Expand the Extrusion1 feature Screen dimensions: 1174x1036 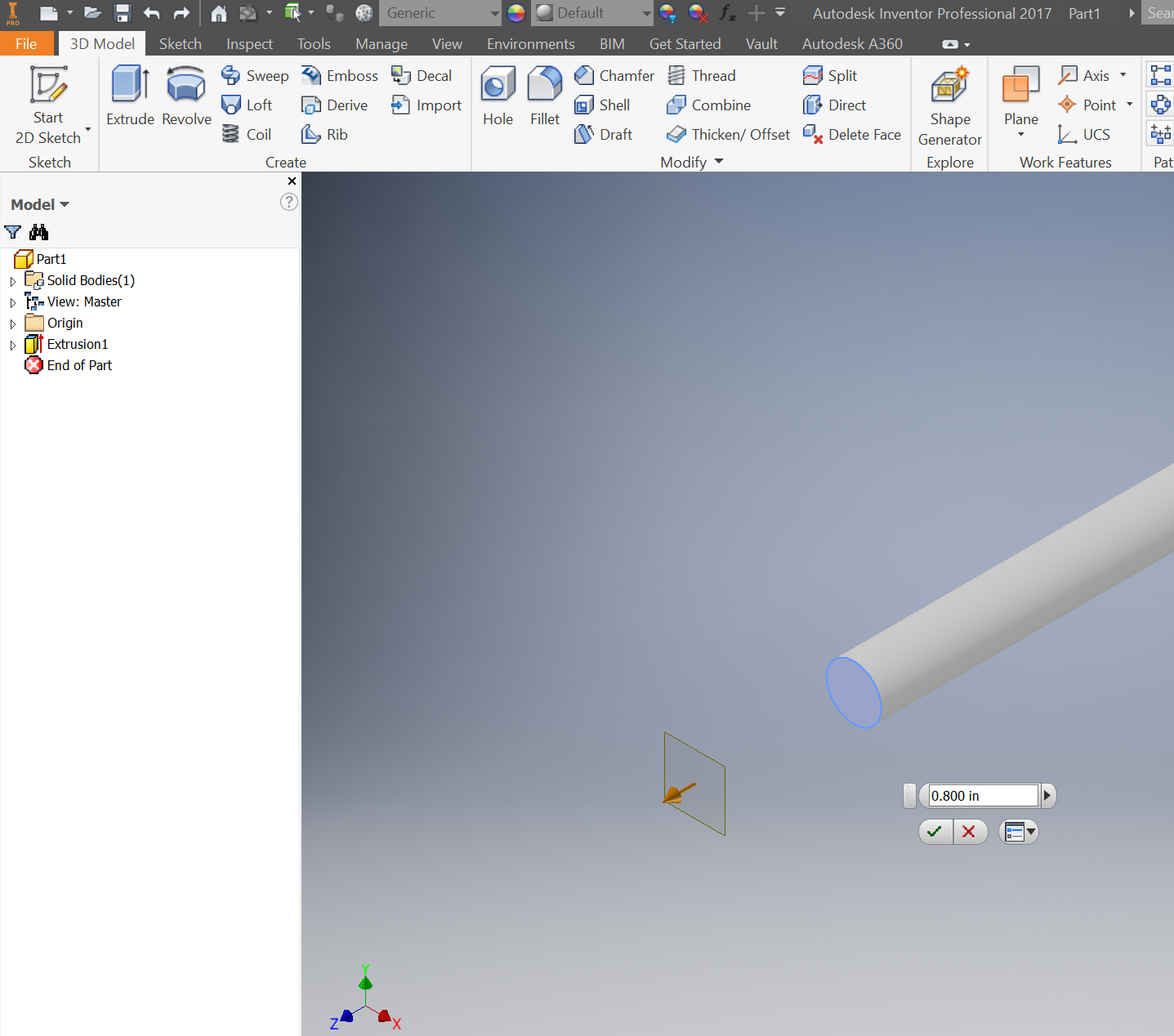12,345
